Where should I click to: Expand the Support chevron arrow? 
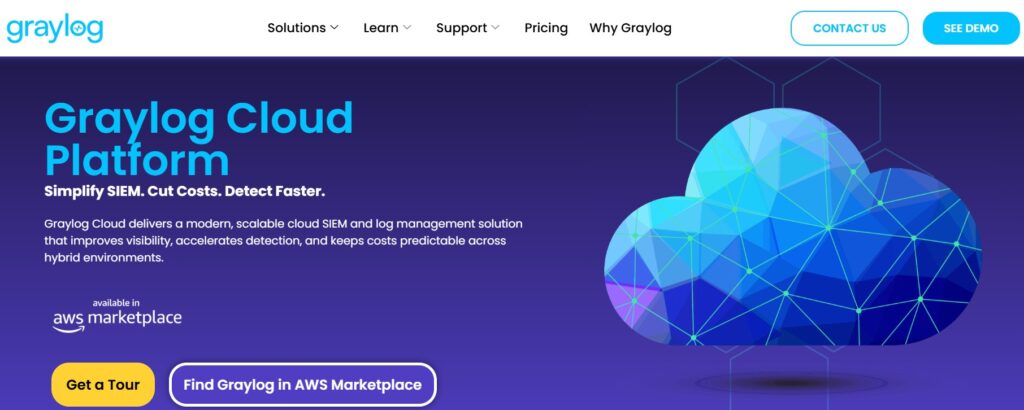(495, 28)
